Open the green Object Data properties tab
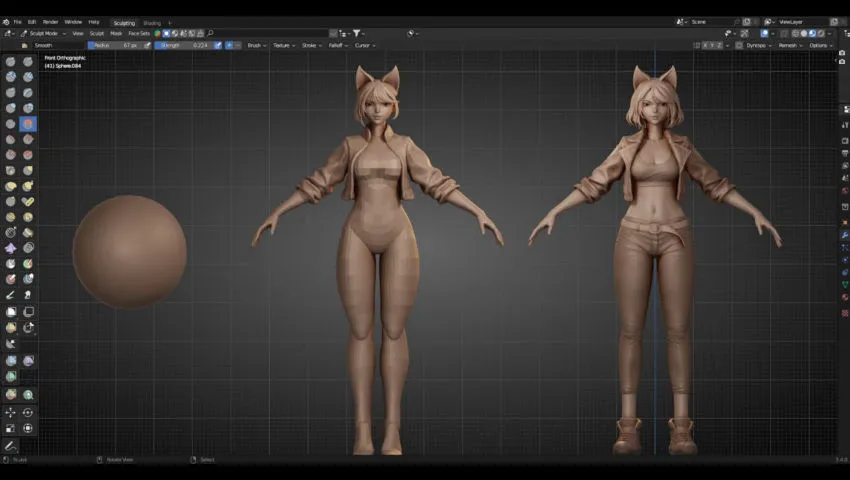 (x=845, y=284)
